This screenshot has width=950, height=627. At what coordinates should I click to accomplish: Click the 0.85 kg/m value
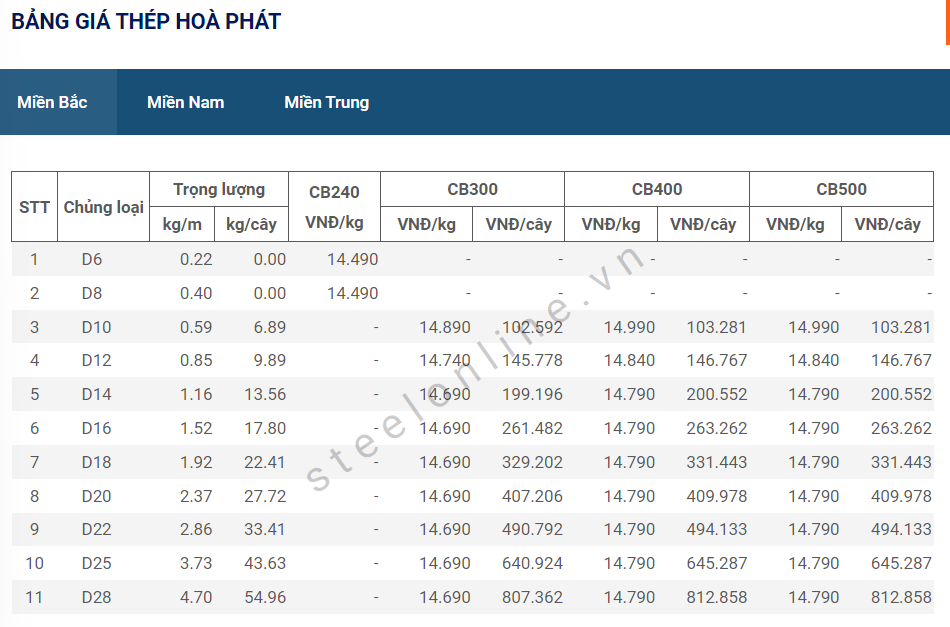click(196, 360)
